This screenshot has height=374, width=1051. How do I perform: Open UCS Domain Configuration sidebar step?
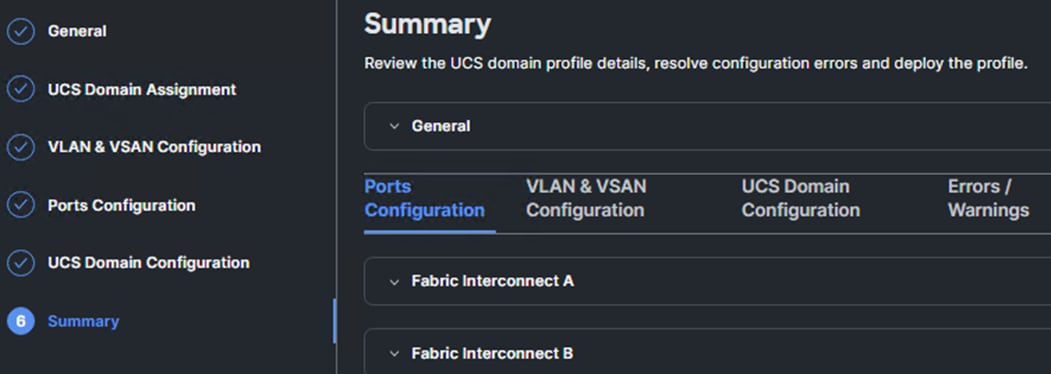(x=149, y=263)
